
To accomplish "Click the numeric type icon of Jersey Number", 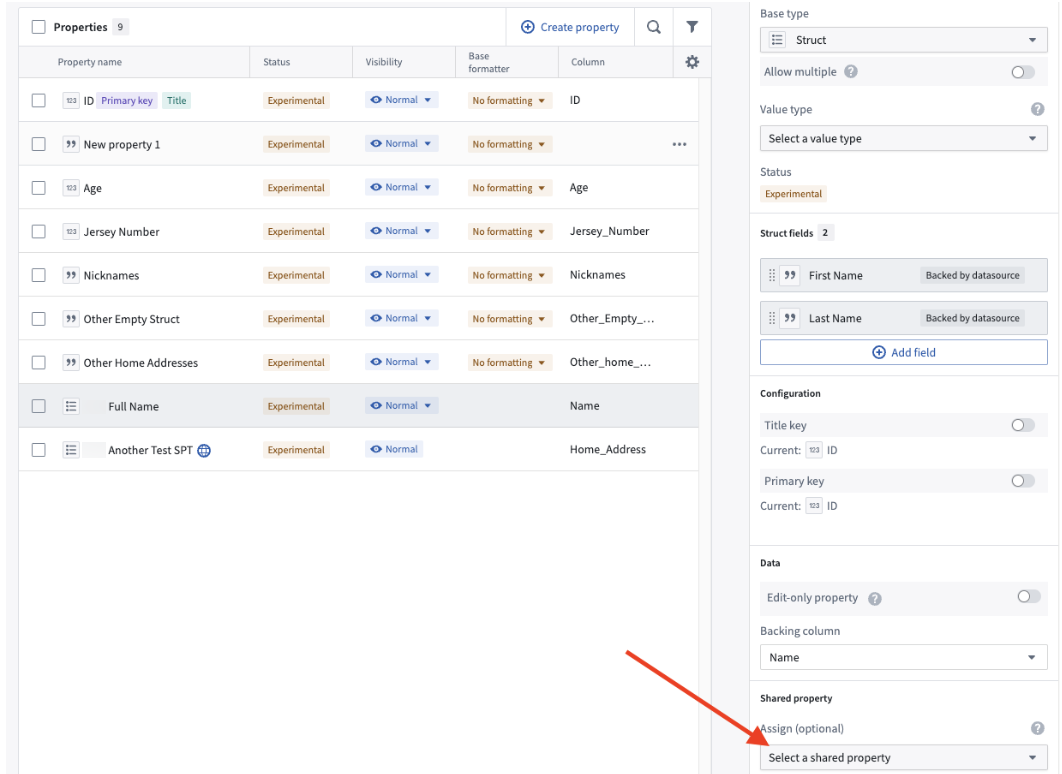I will pos(71,232).
